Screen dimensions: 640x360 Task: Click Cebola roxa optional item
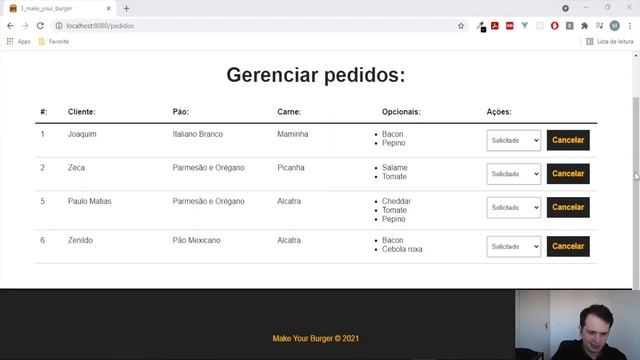pos(402,249)
